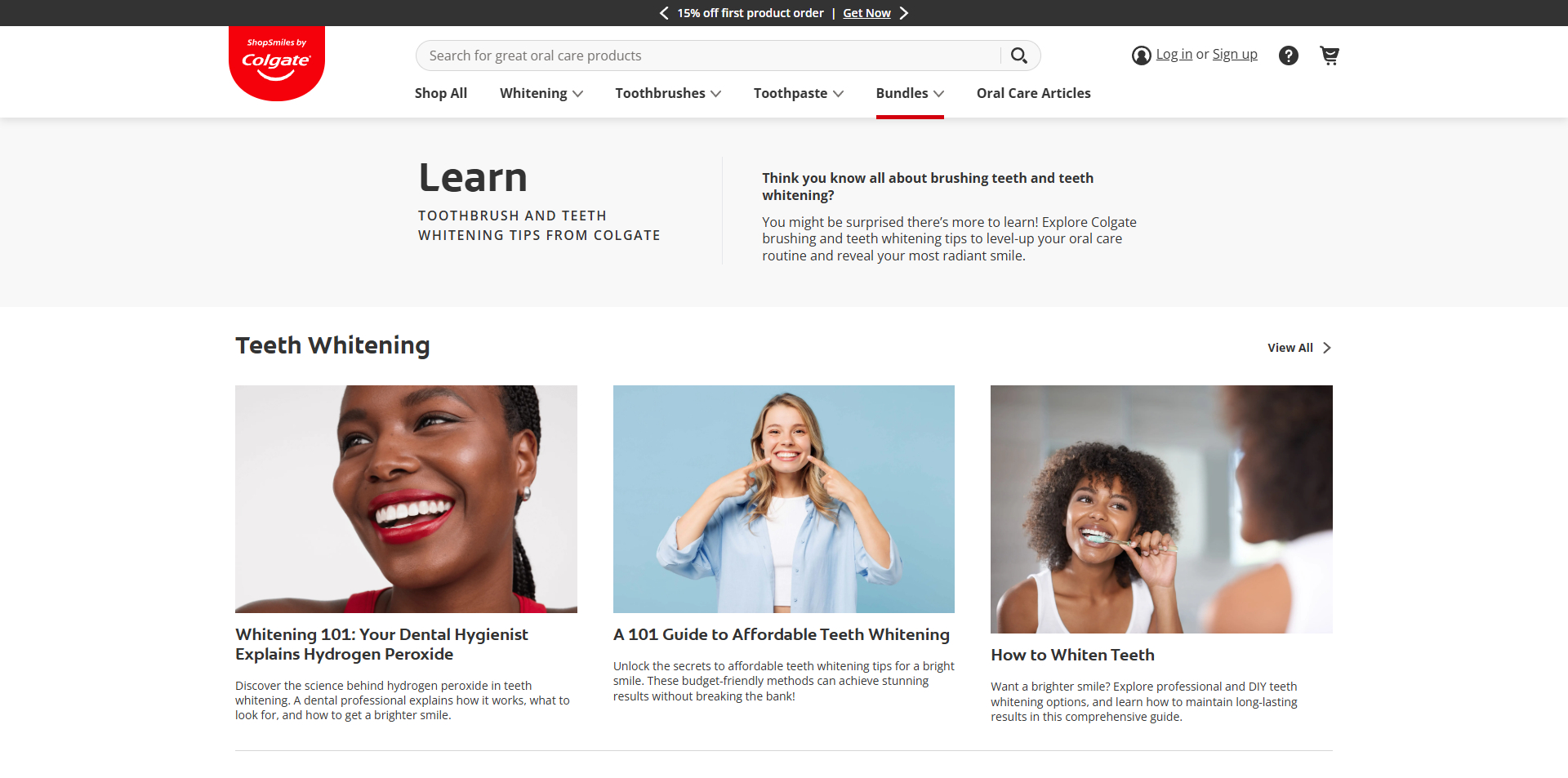This screenshot has height=778, width=1568.
Task: Open Oral Care Articles page
Action: tap(1033, 93)
